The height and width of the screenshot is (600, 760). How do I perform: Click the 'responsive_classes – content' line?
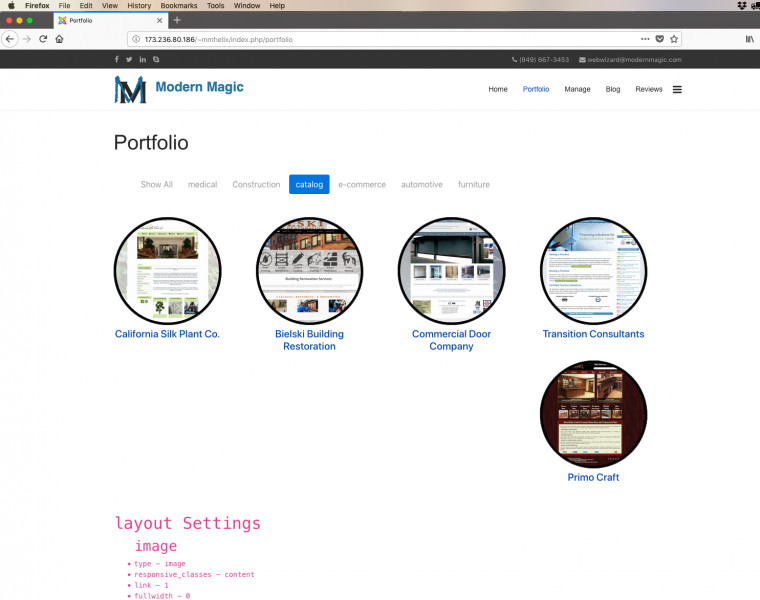pyautogui.click(x=194, y=574)
